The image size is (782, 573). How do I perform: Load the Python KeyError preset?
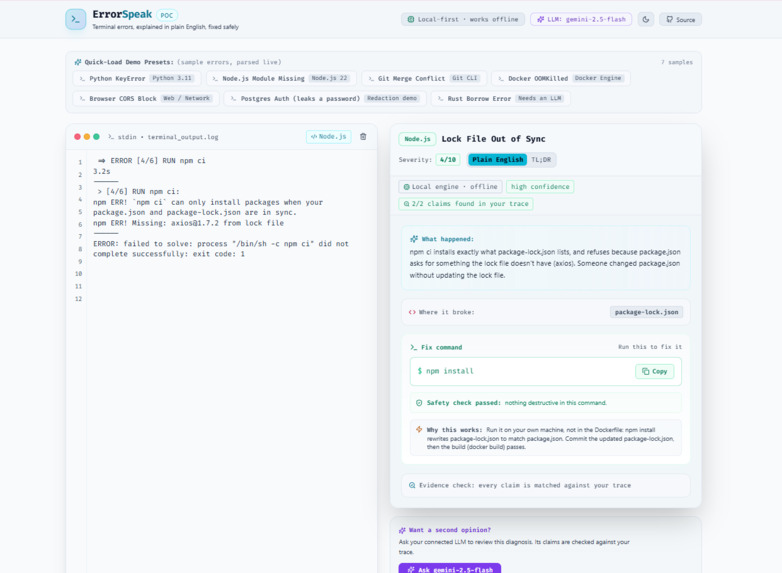[x=137, y=78]
